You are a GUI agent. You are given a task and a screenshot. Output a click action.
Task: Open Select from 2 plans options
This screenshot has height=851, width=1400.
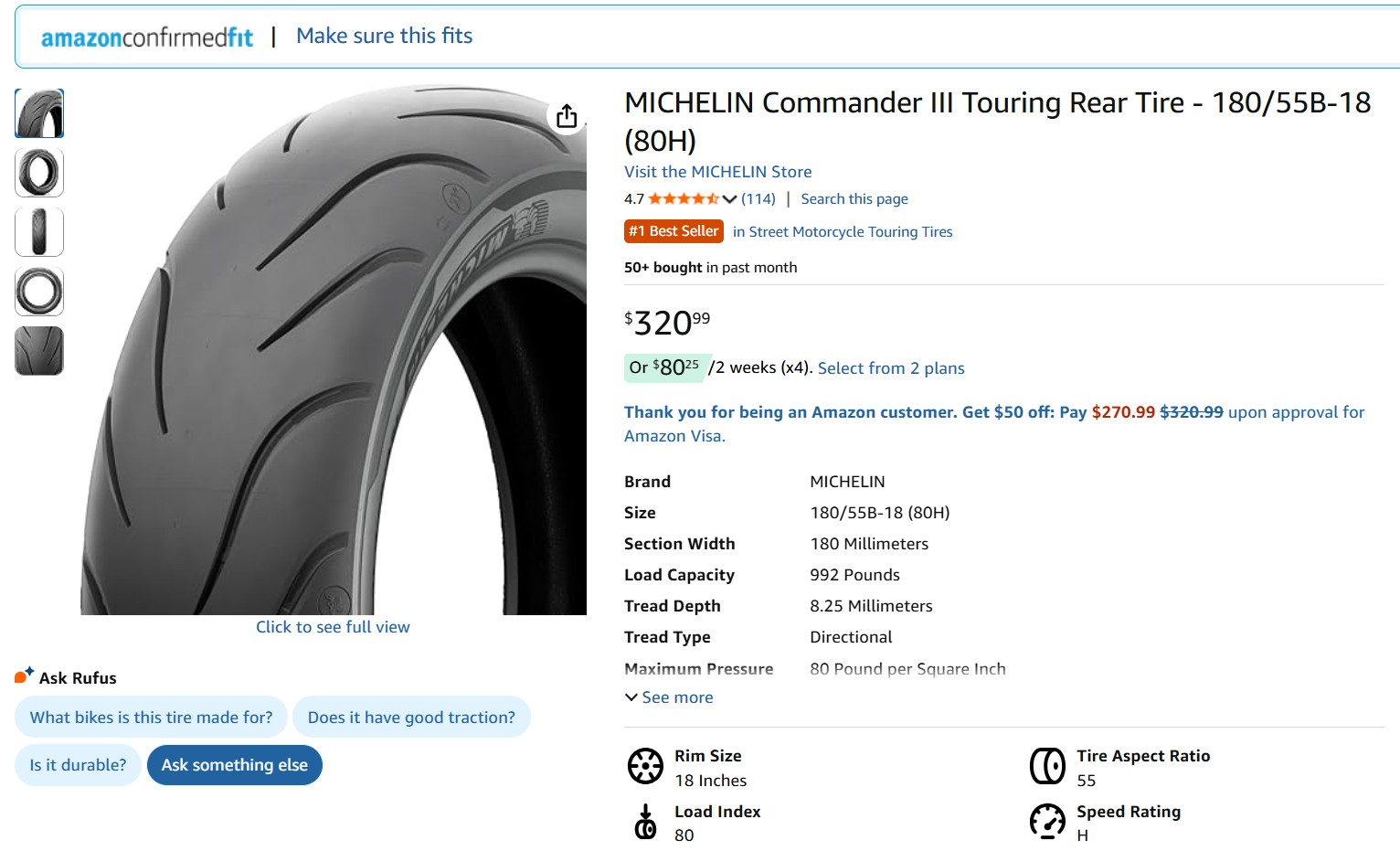(x=891, y=368)
